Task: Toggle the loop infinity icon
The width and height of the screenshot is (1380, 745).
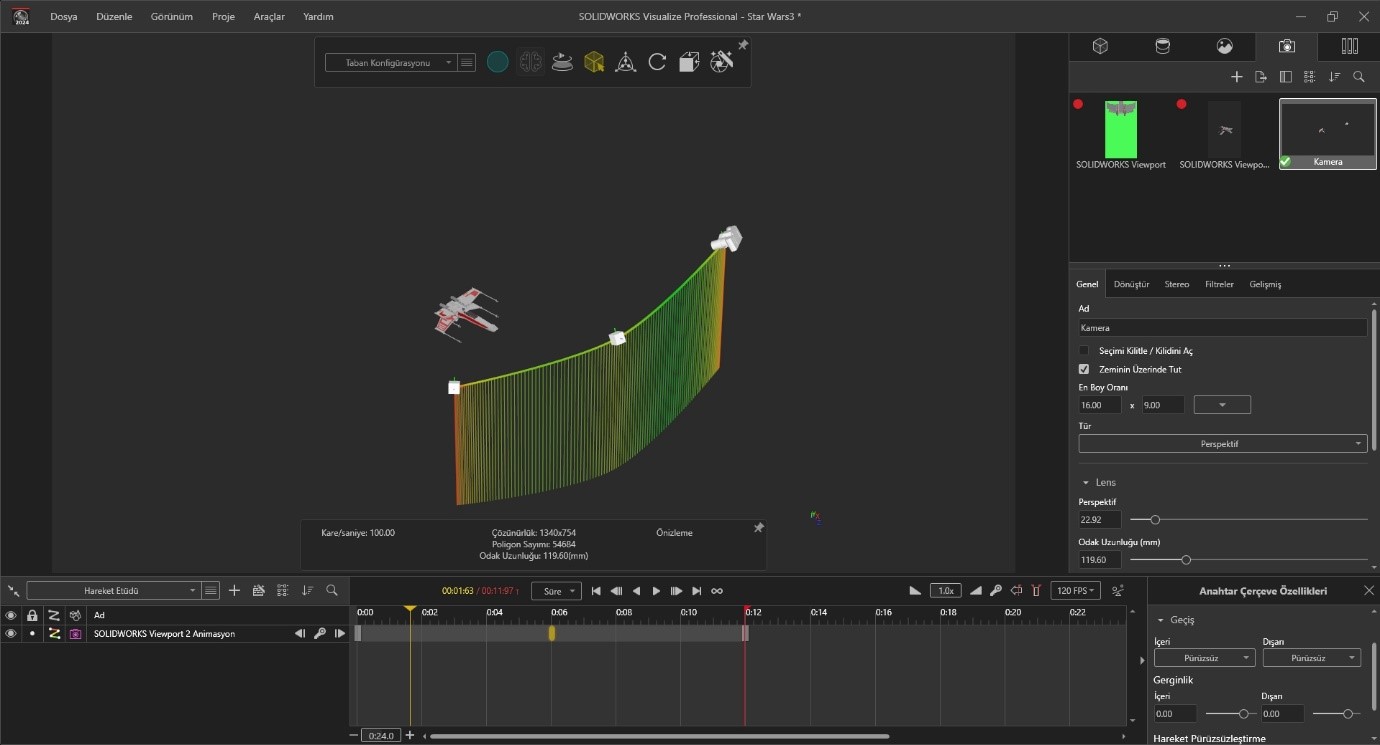Action: click(x=717, y=591)
